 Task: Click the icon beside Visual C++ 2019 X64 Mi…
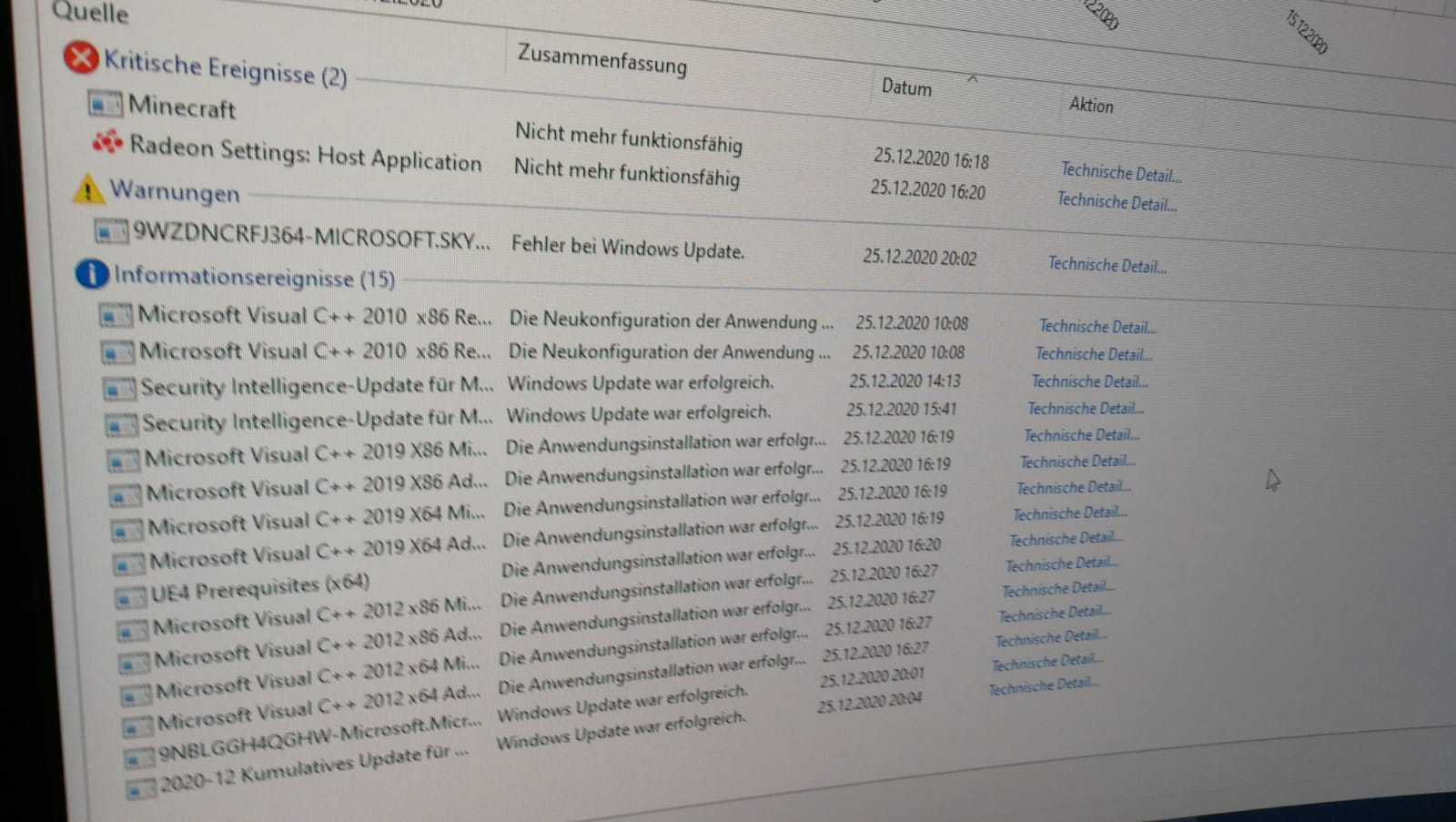[x=127, y=530]
